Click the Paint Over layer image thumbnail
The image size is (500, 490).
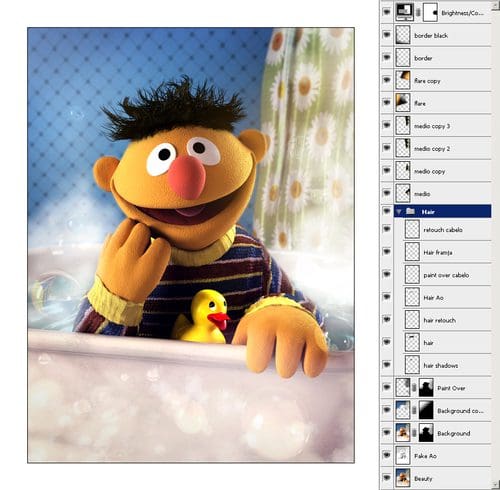403,387
